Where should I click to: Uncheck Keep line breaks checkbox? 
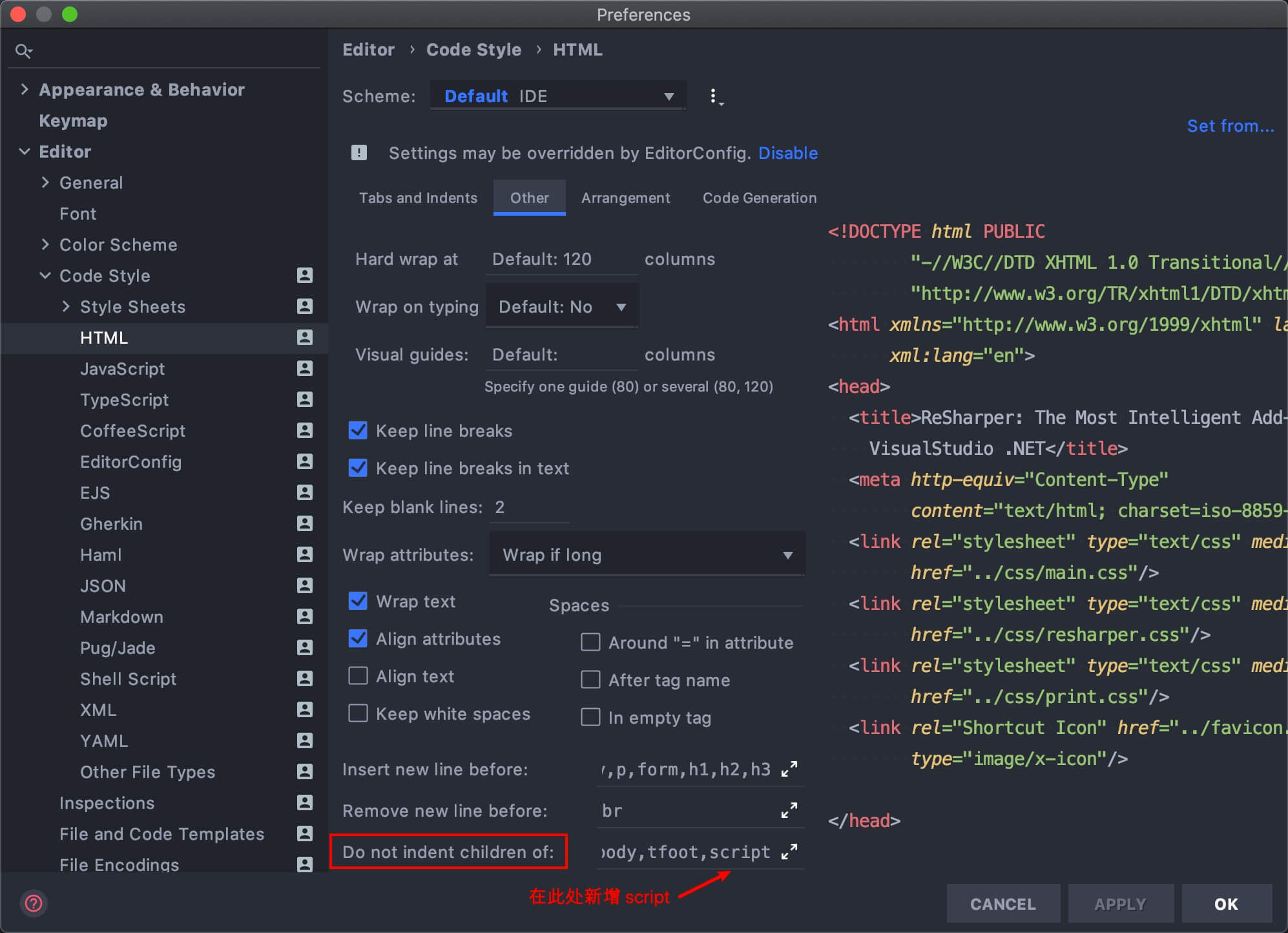tap(358, 430)
